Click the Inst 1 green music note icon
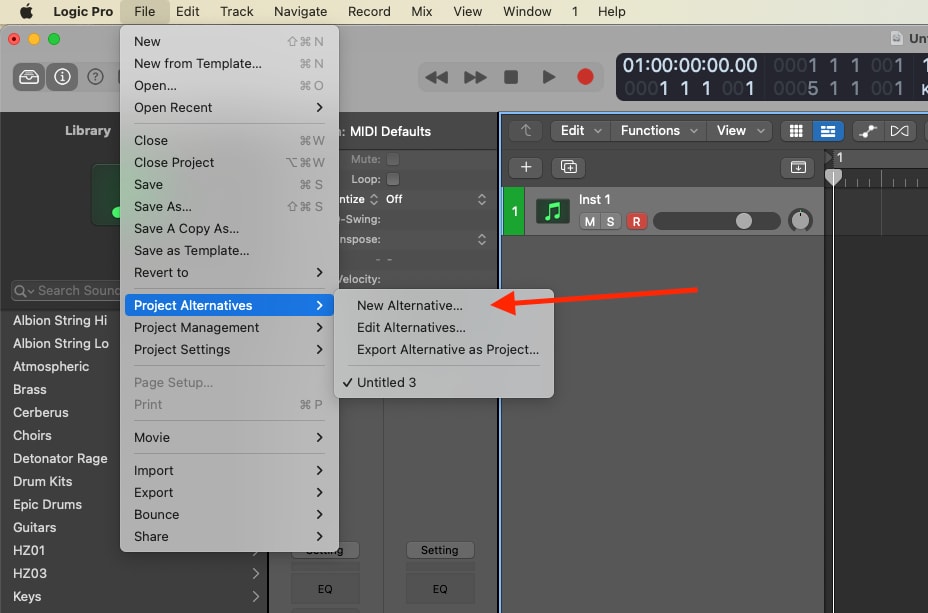928x613 pixels. (x=553, y=211)
